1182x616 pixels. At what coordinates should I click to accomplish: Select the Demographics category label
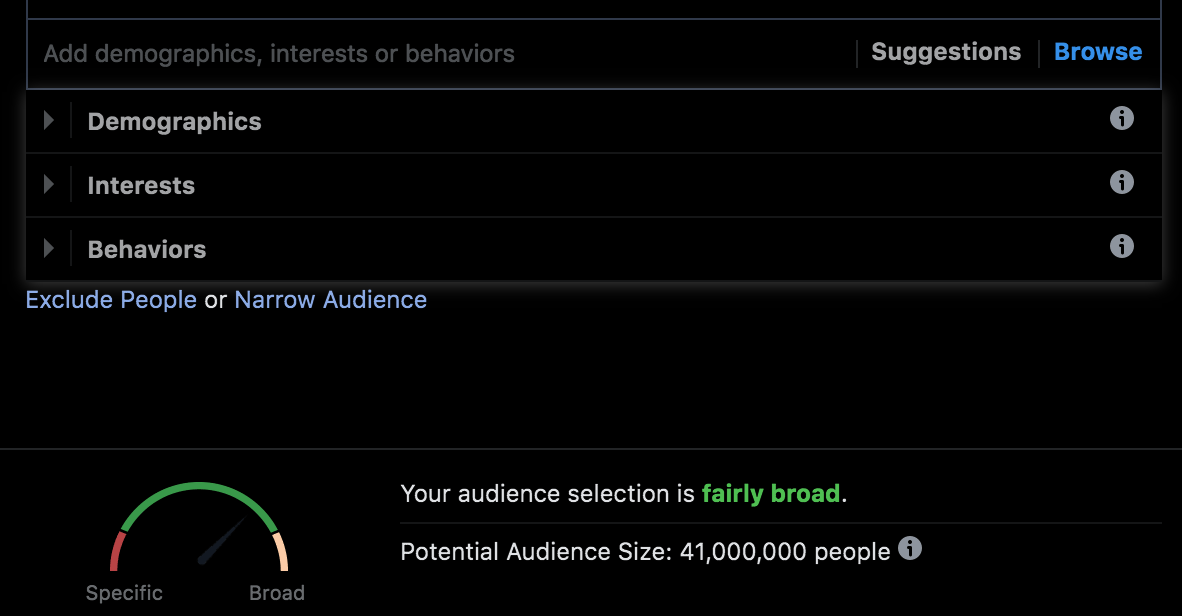coord(174,122)
